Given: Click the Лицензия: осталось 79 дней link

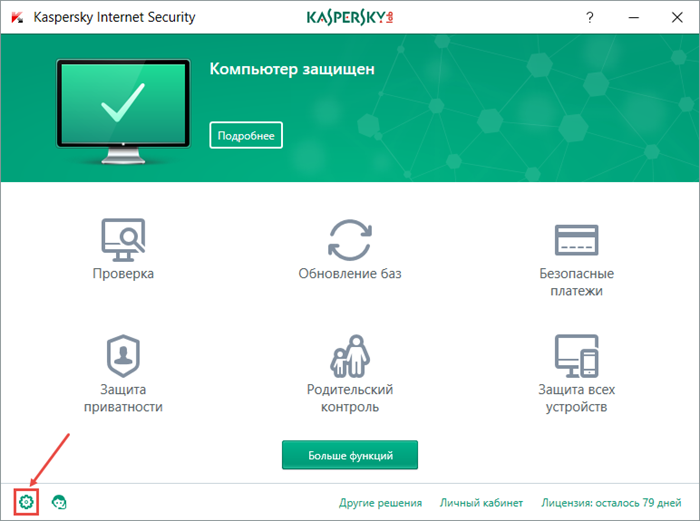Looking at the screenshot, I should 613,503.
